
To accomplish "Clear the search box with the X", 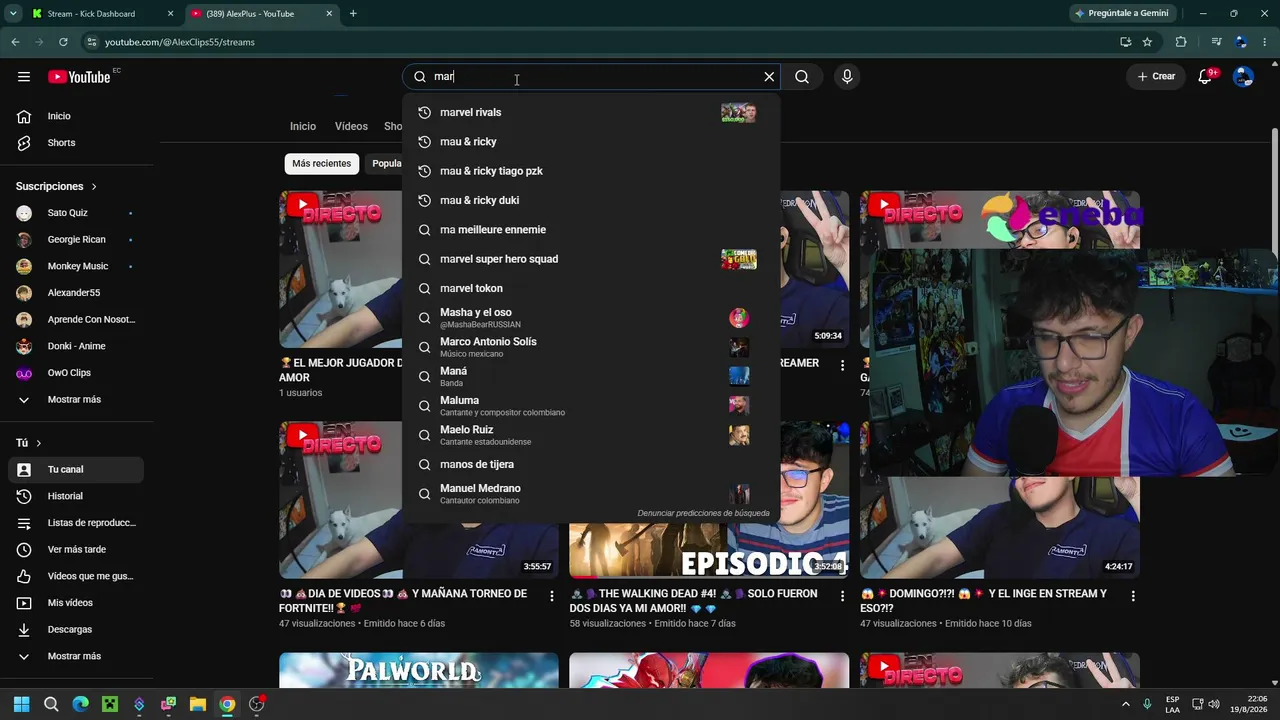I will (x=769, y=77).
